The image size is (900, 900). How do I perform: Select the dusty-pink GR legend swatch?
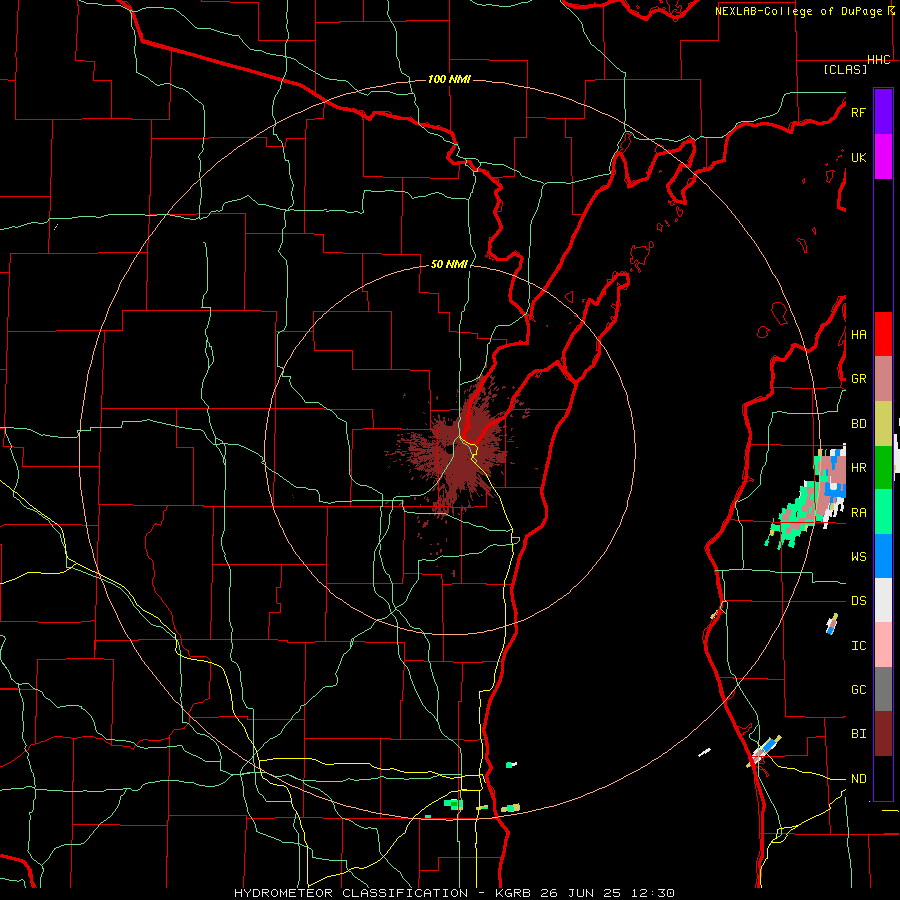coord(883,379)
